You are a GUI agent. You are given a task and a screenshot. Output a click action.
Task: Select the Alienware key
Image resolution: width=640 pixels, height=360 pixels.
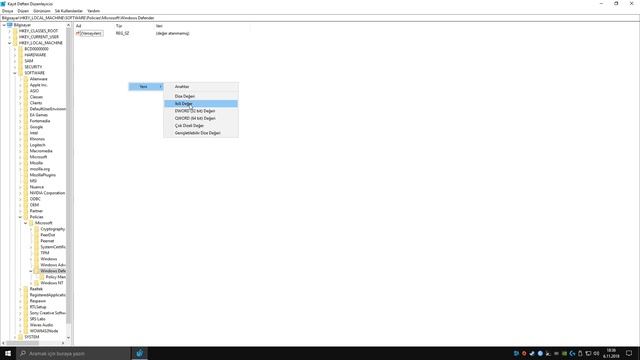pyautogui.click(x=38, y=79)
